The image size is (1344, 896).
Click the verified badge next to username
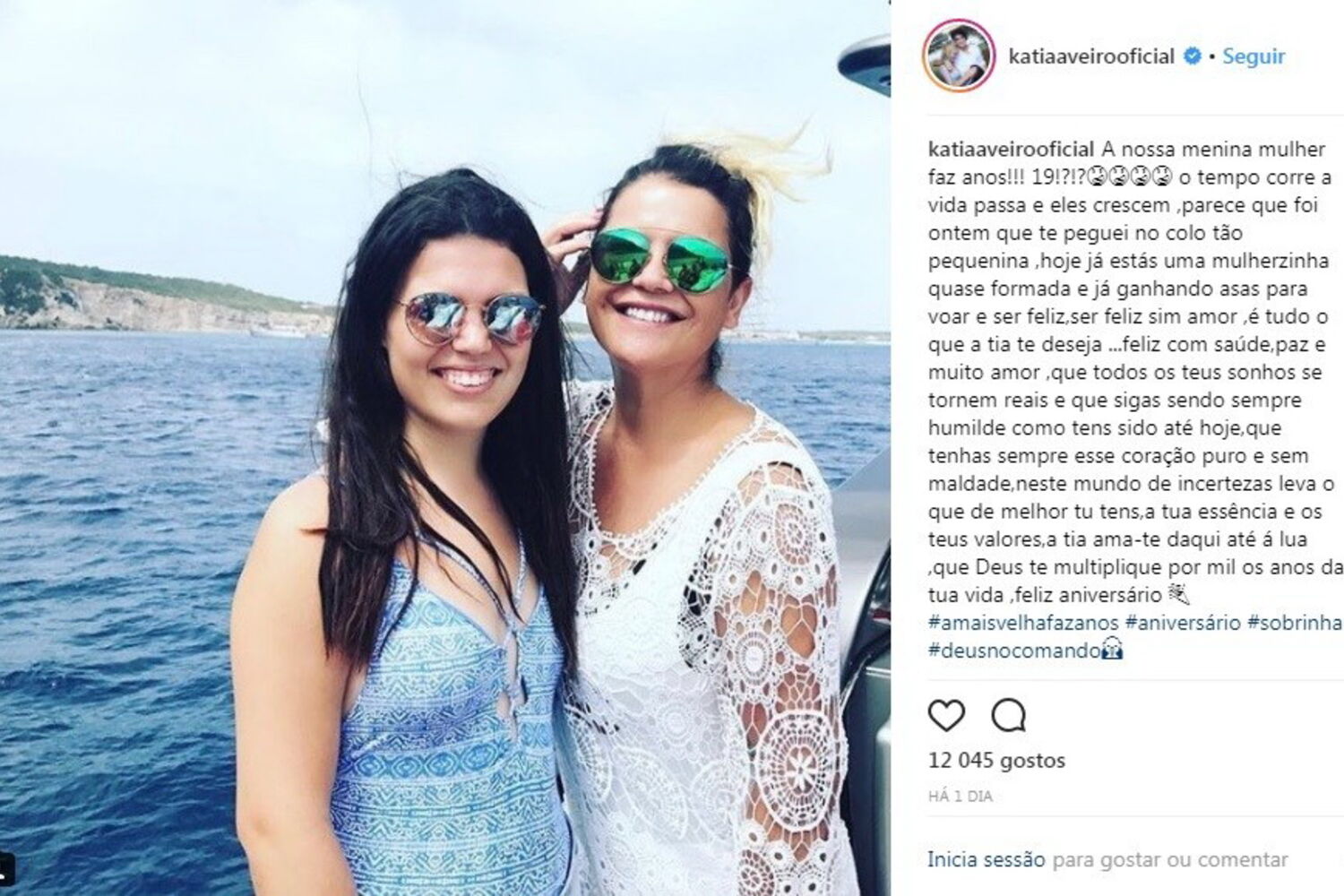1193,56
